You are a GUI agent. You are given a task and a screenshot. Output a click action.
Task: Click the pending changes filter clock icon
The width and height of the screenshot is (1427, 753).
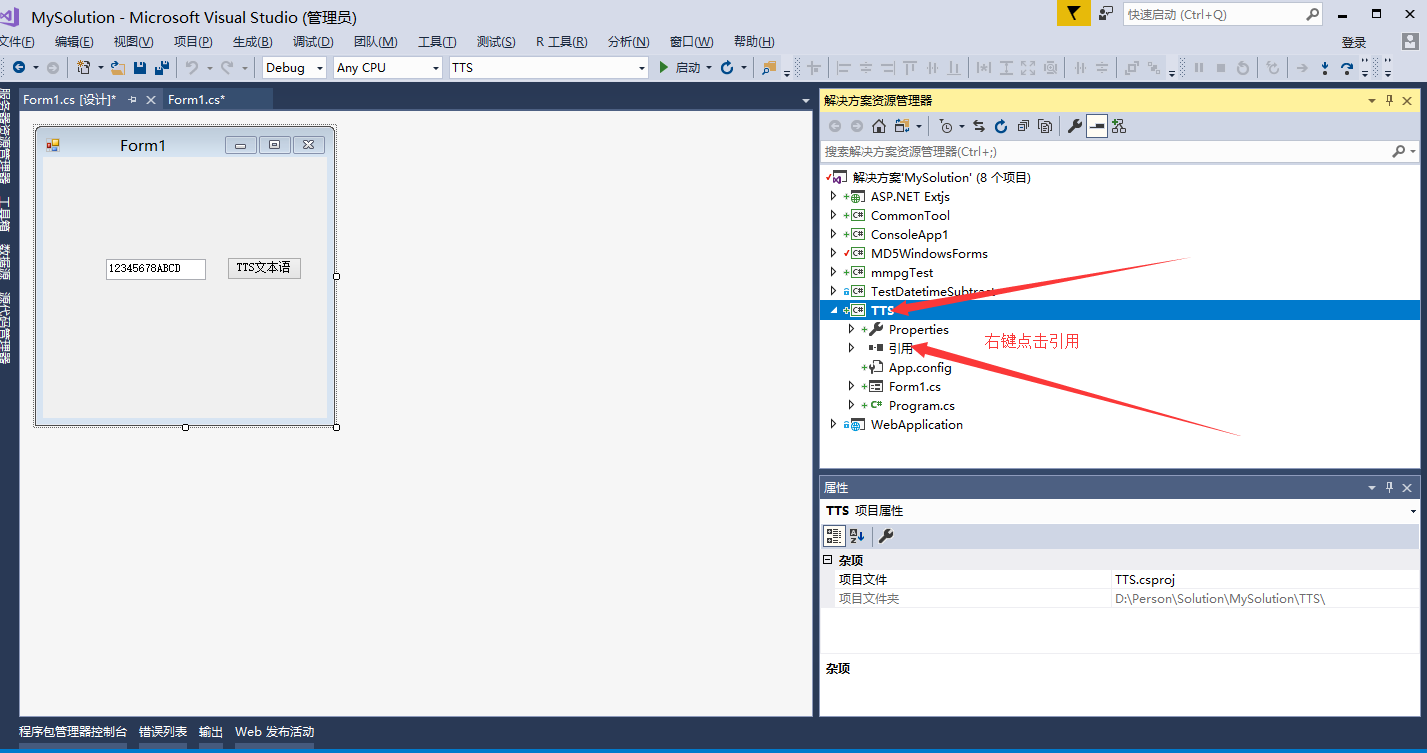pos(945,126)
